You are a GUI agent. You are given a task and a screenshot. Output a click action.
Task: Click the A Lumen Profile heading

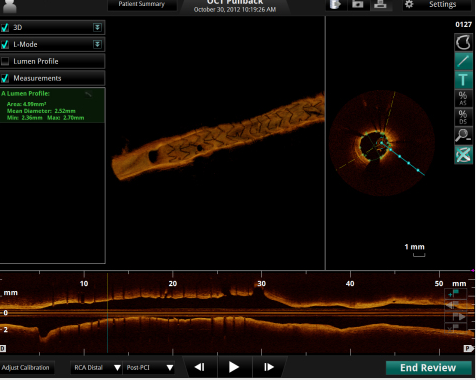(25, 94)
